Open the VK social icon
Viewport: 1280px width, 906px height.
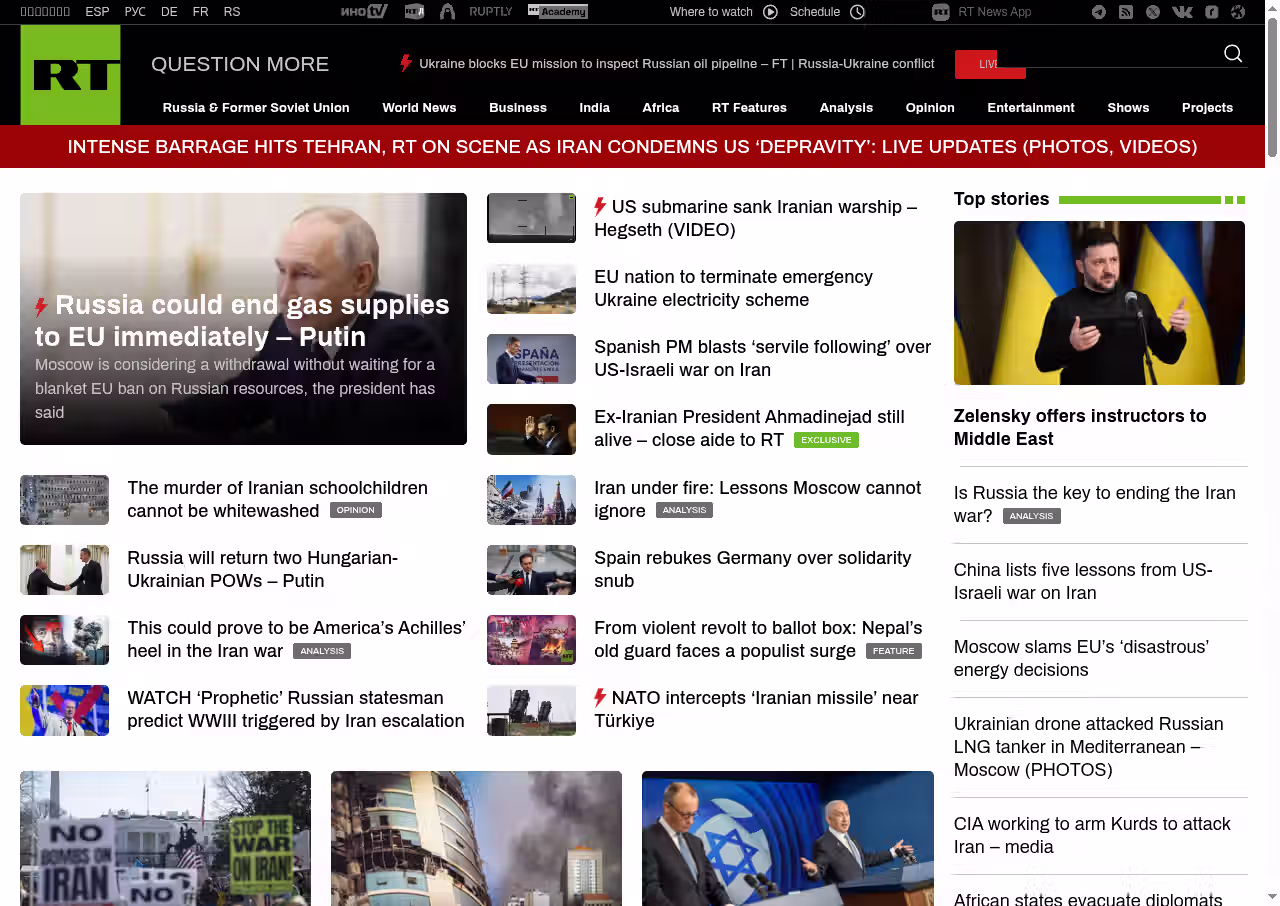(1182, 12)
